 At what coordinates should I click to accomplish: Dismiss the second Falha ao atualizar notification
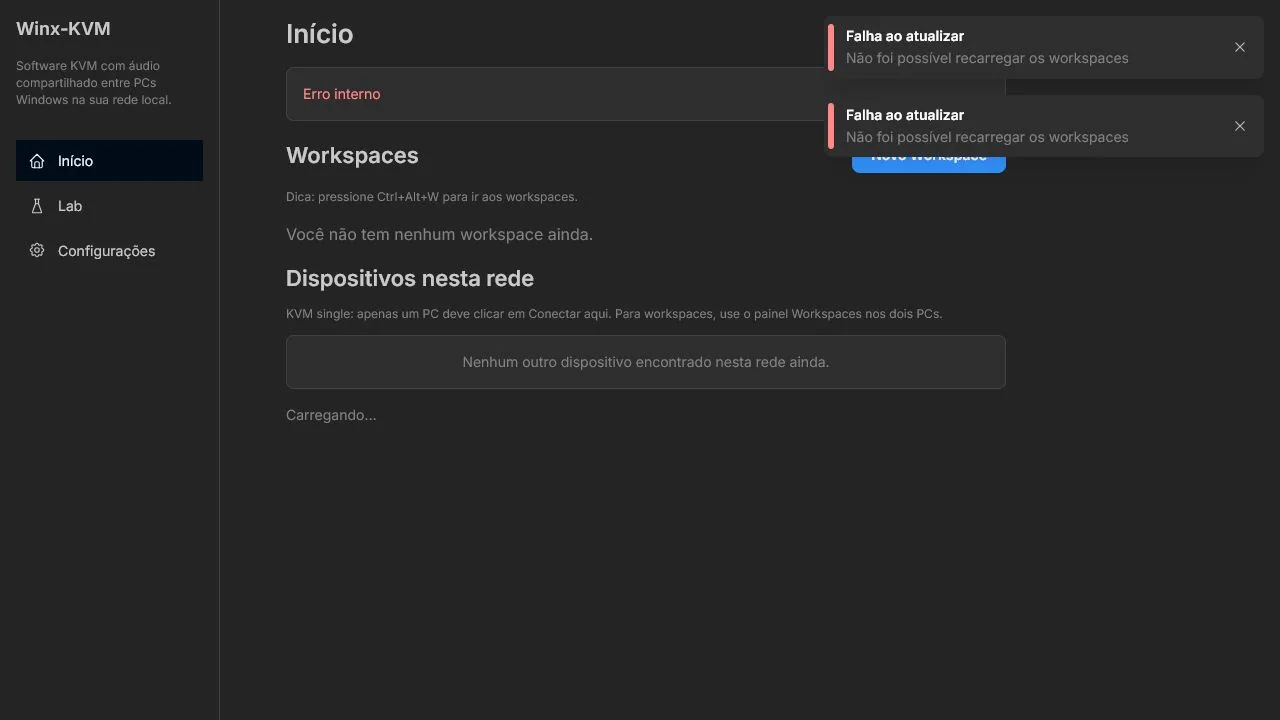coord(1240,126)
